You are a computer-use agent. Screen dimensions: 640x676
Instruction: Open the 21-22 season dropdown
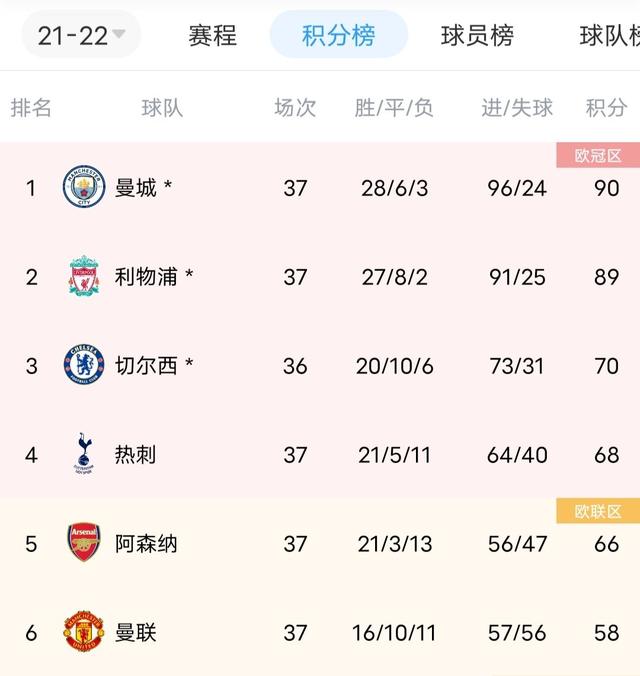[81, 36]
